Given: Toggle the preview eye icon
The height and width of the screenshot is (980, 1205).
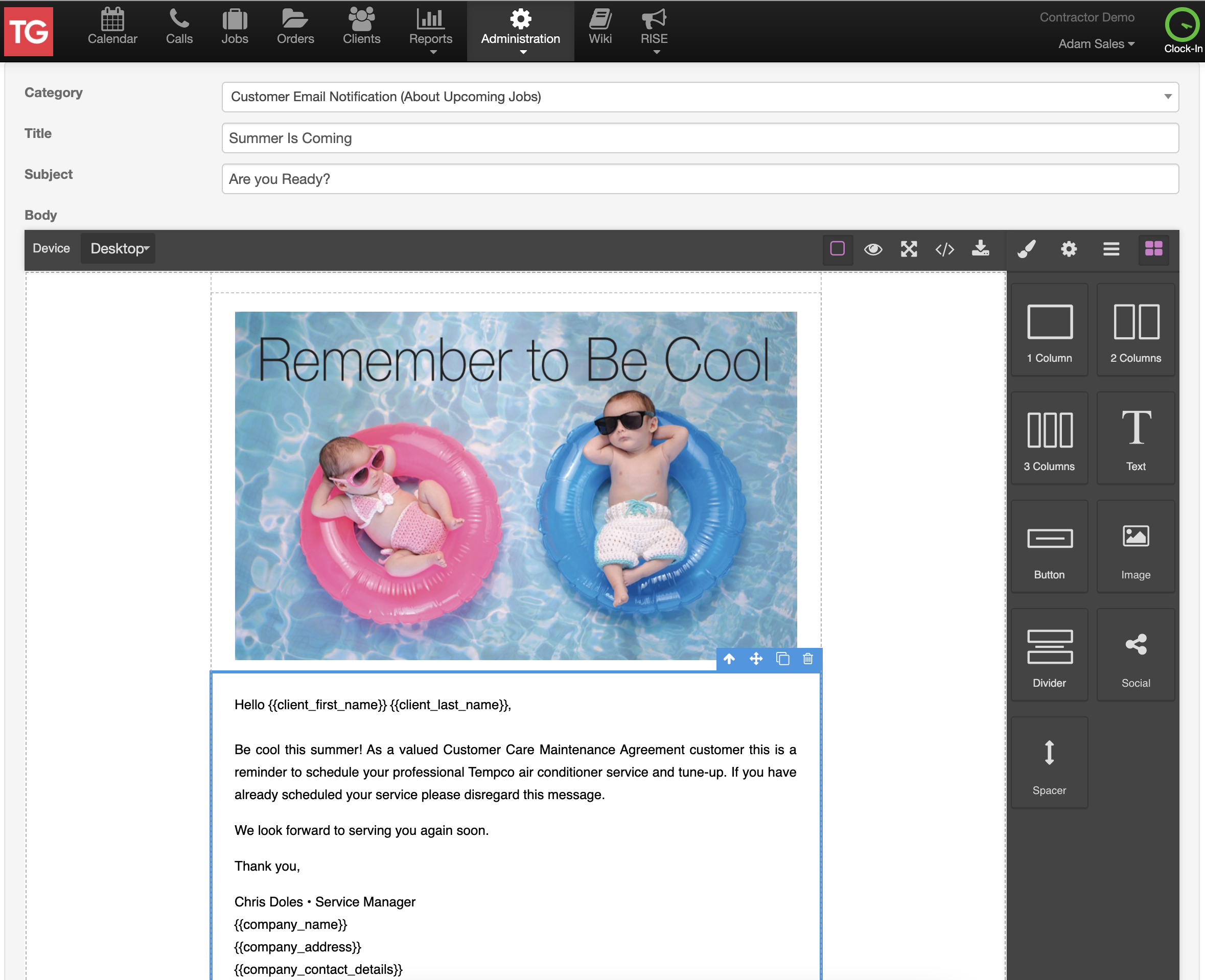Looking at the screenshot, I should (873, 249).
